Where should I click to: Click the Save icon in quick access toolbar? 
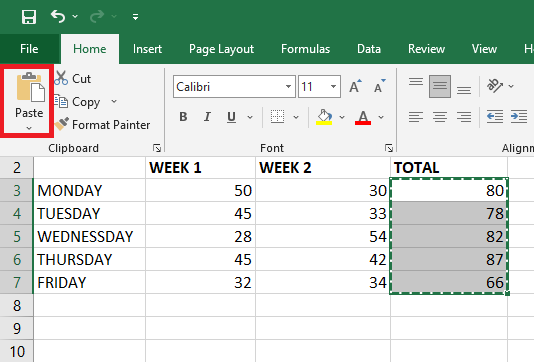[29, 17]
